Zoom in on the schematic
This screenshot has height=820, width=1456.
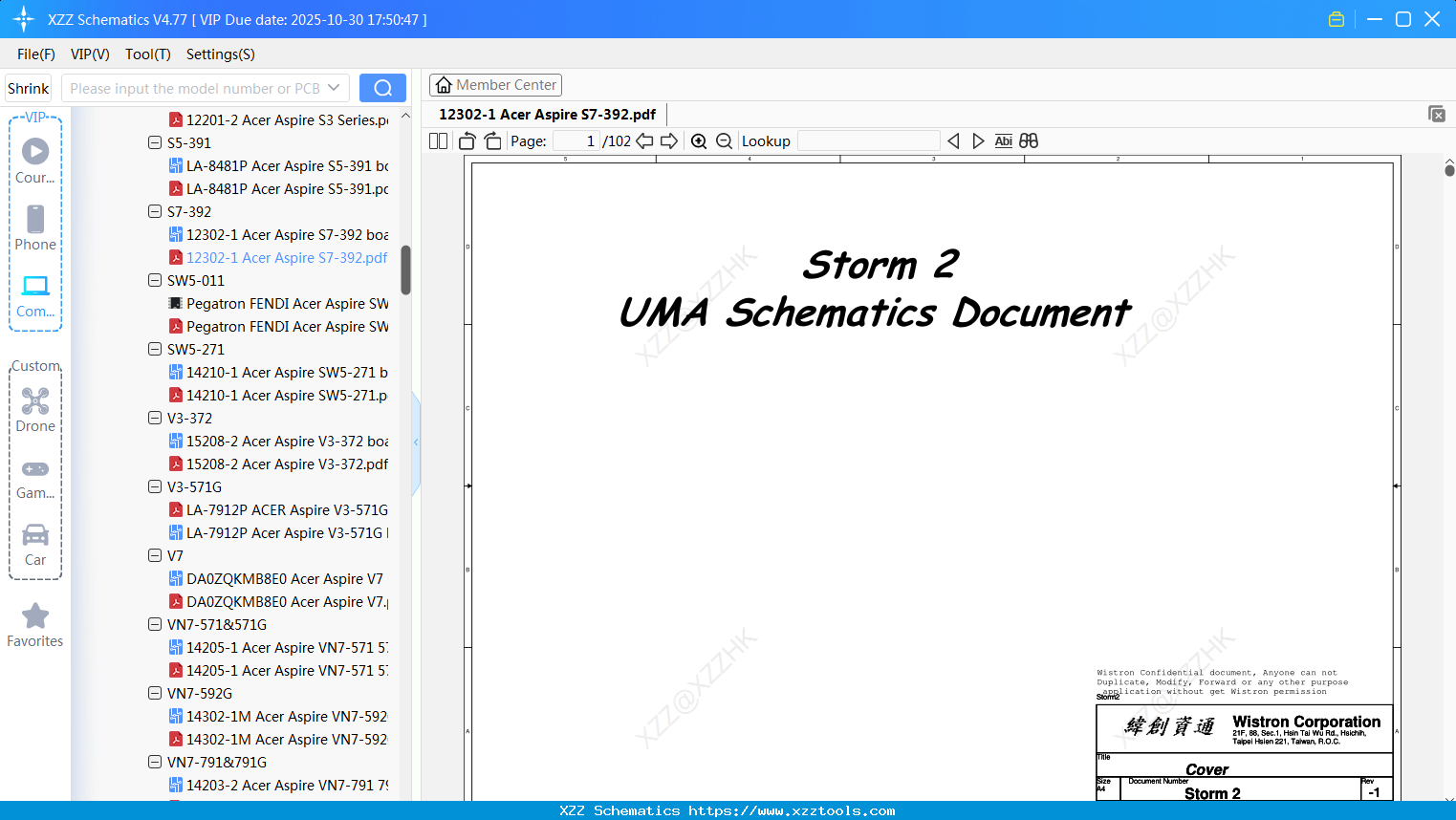(x=699, y=141)
